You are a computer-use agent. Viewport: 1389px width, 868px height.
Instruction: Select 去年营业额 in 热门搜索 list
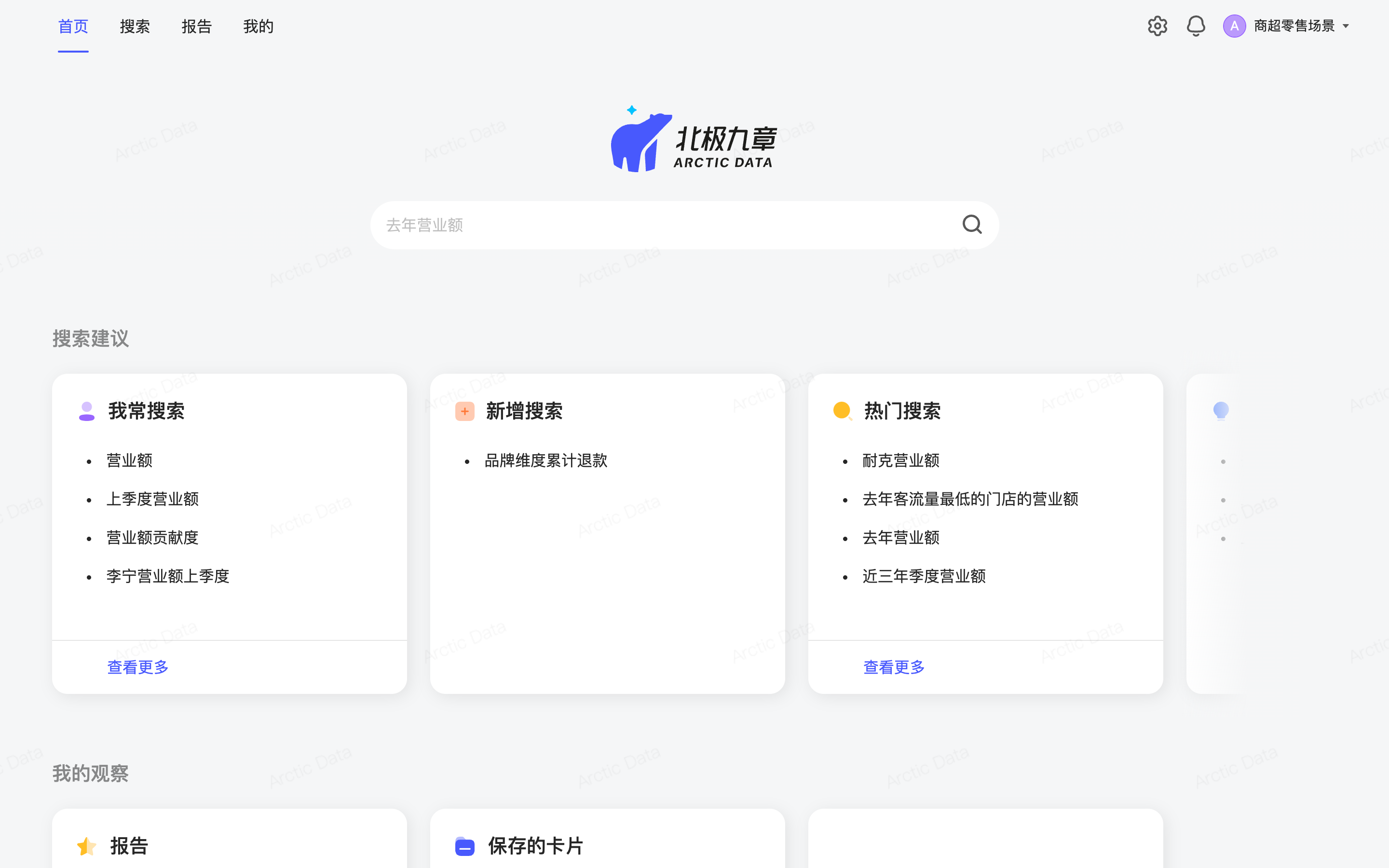tap(900, 537)
